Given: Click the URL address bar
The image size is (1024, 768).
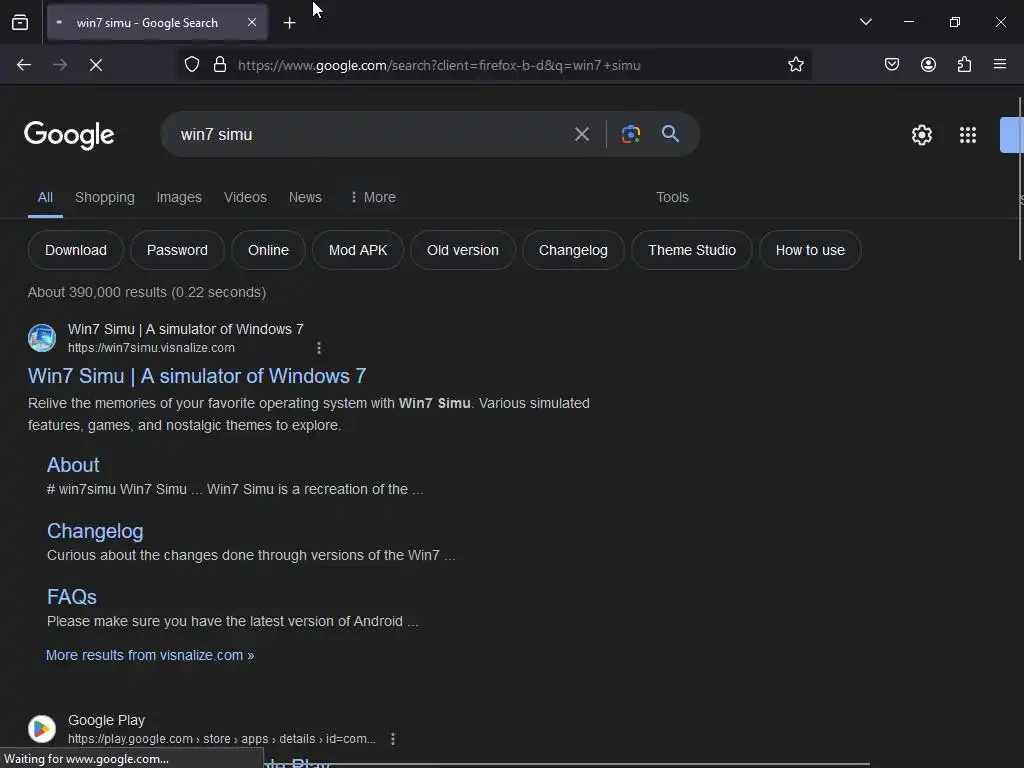Looking at the screenshot, I should click(x=494, y=65).
